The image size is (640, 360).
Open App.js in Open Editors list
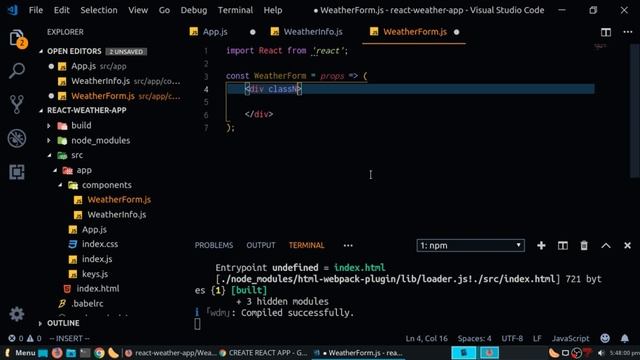[x=84, y=66]
